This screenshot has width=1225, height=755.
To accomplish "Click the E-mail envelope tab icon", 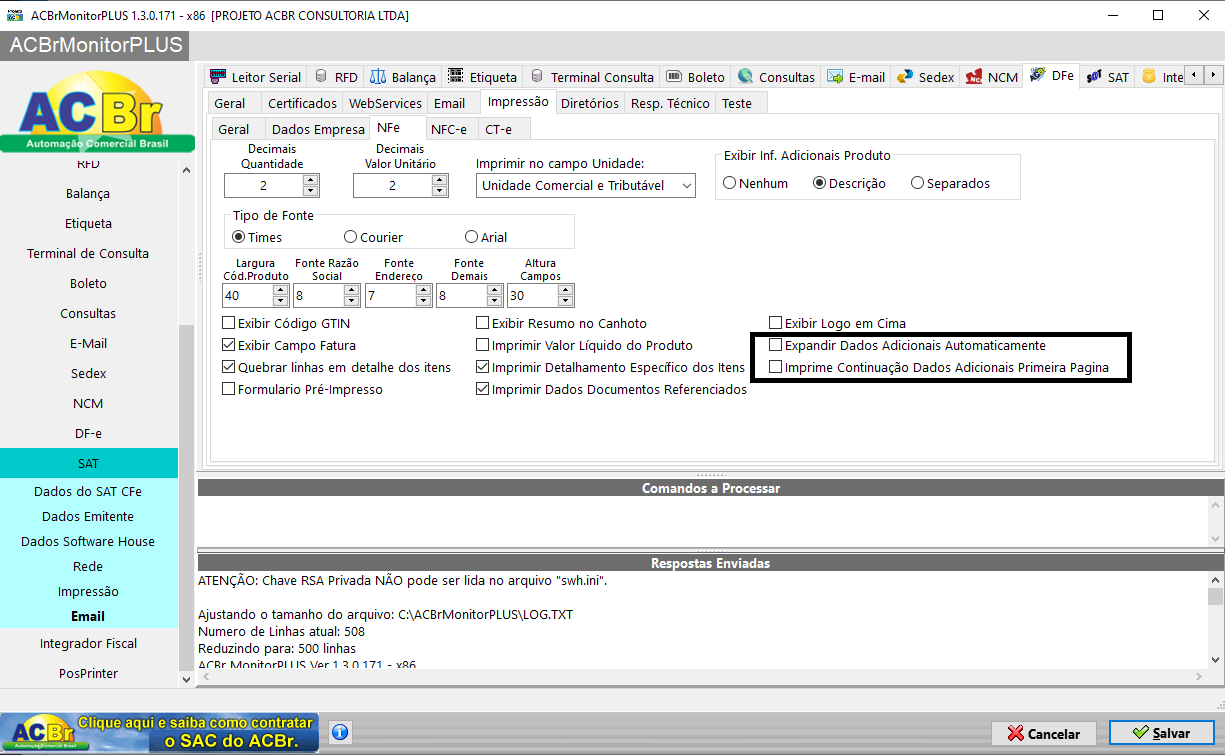I will tap(835, 76).
